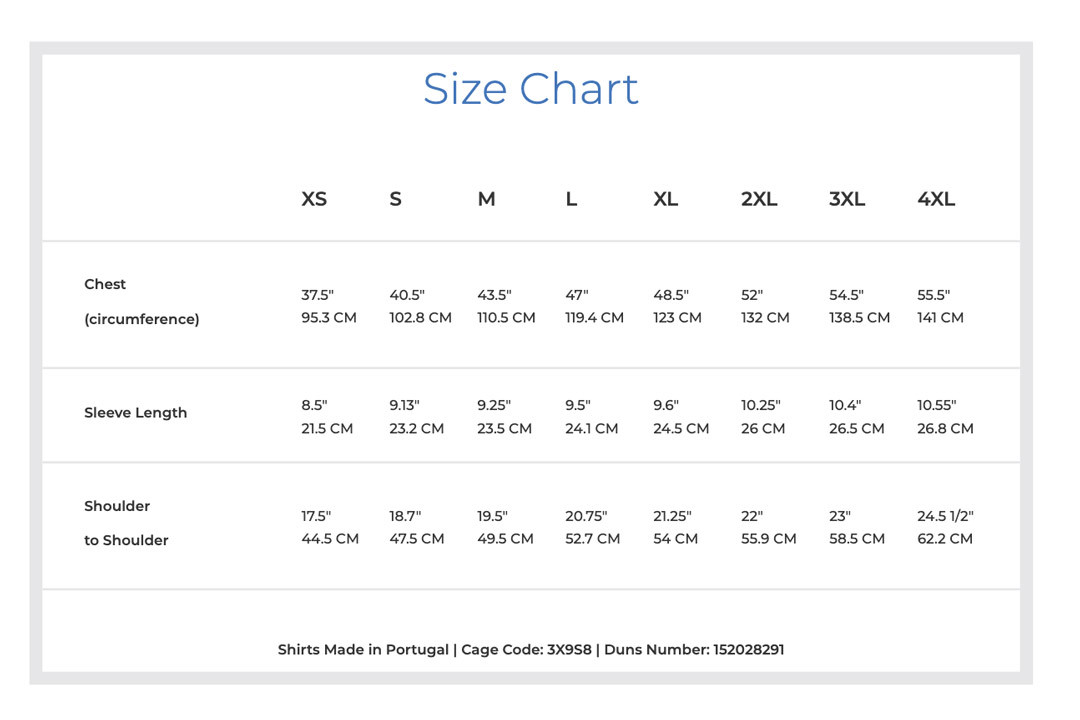Click the Sleeve Length row label
The width and height of the screenshot is (1080, 720).
coord(136,413)
